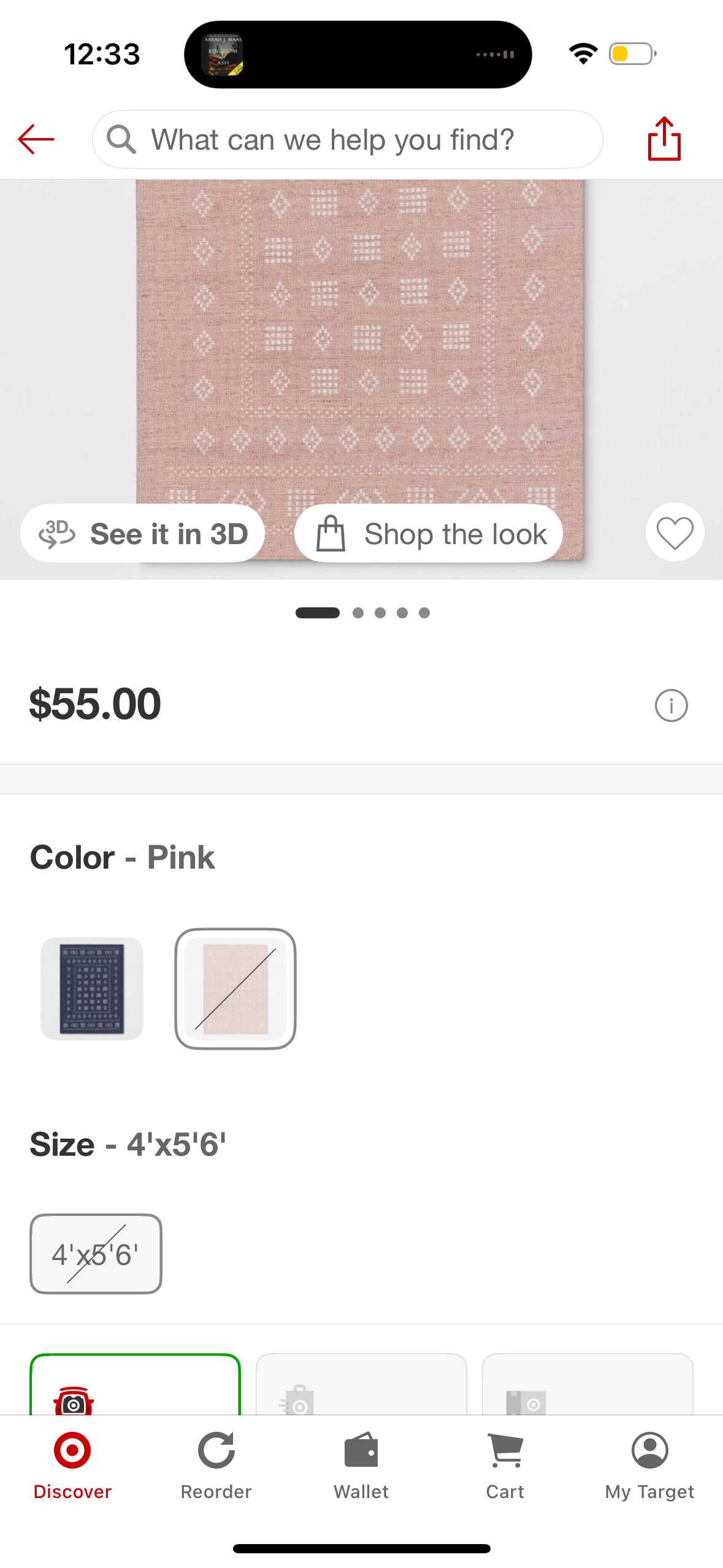This screenshot has width=723, height=1568.
Task: Tap the Shop the look button
Action: pos(429,534)
